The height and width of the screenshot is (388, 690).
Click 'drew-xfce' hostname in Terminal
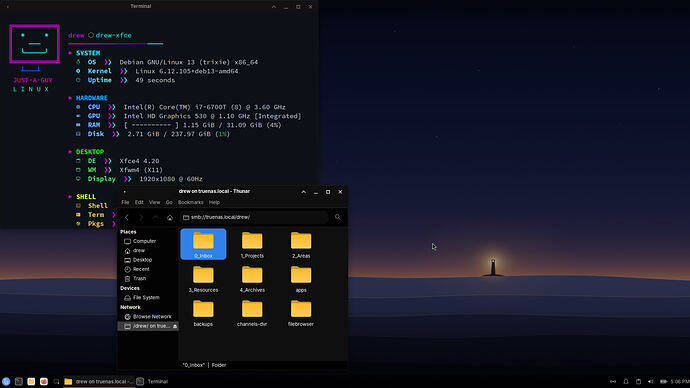click(x=114, y=35)
